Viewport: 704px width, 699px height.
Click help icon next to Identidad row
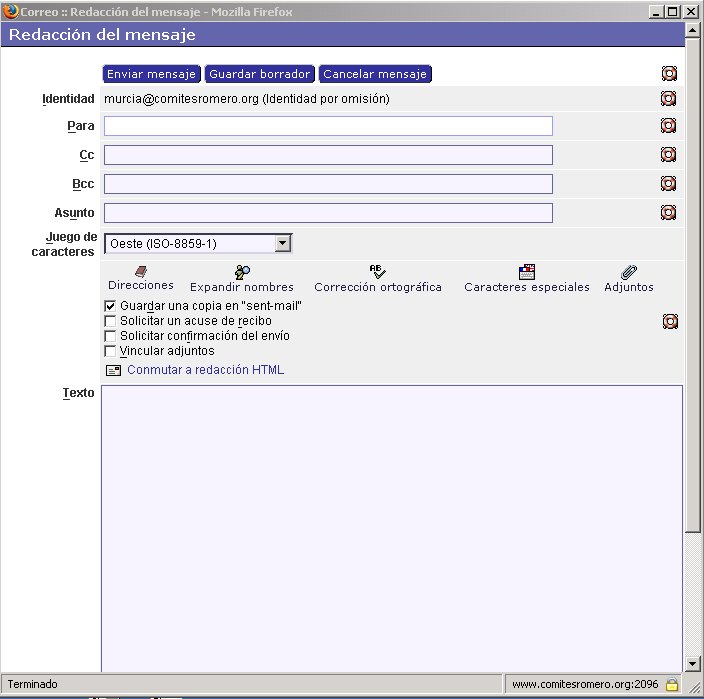[669, 99]
